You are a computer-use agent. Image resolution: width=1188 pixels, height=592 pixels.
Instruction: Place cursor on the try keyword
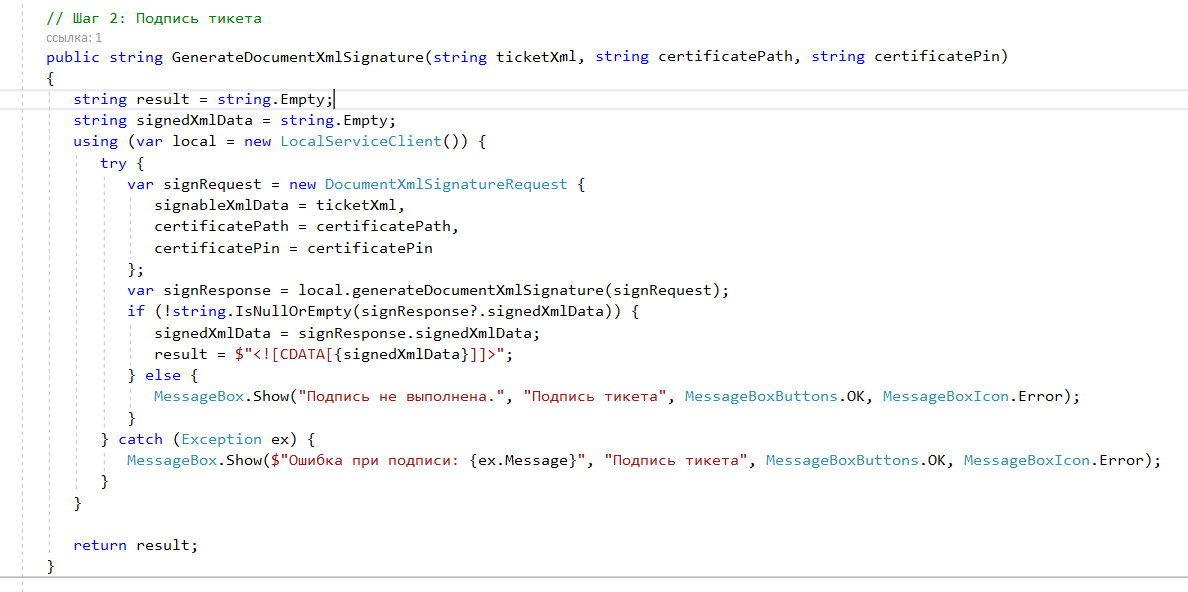click(113, 163)
